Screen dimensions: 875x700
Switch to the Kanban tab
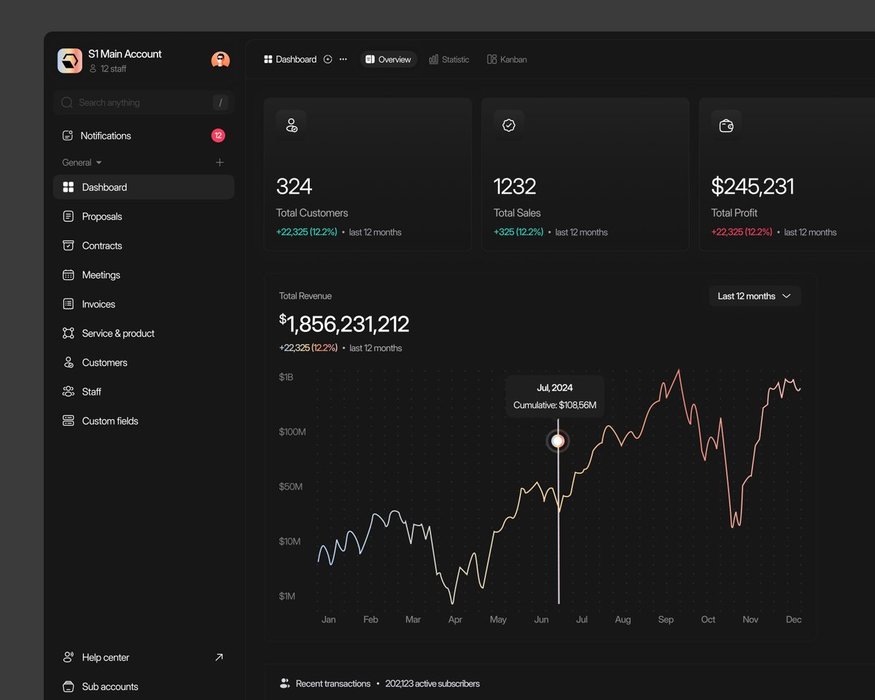point(507,60)
